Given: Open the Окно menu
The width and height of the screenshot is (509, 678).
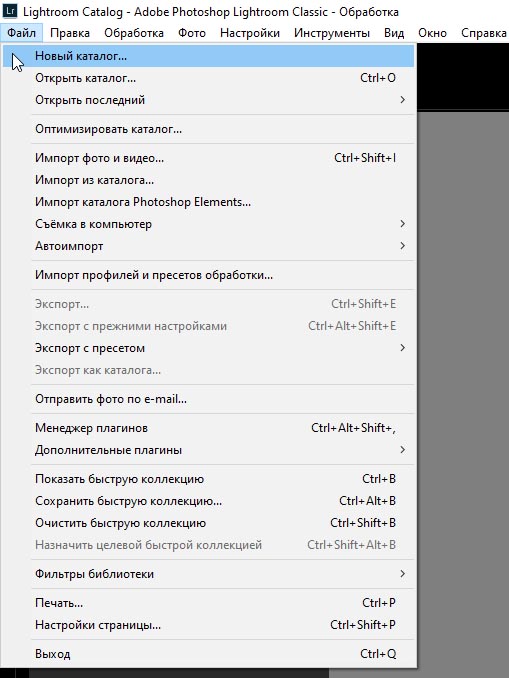Looking at the screenshot, I should pos(432,33).
